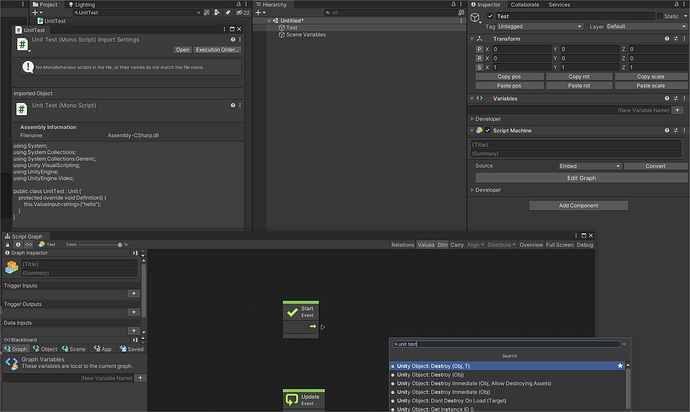Click the Add Component button
This screenshot has height=412, width=690.
pyautogui.click(x=577, y=205)
